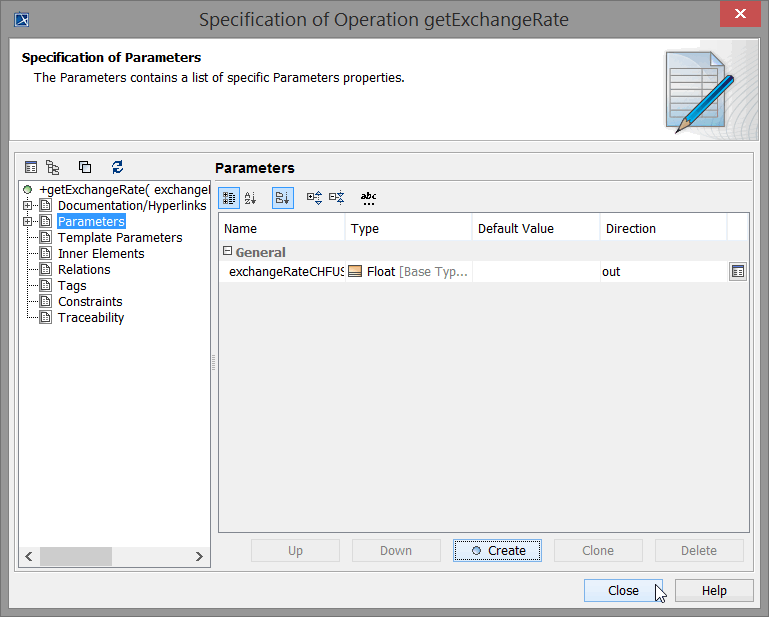The image size is (769, 617).
Task: Select Documentation/Hyperlinks in the tree
Action: point(132,206)
